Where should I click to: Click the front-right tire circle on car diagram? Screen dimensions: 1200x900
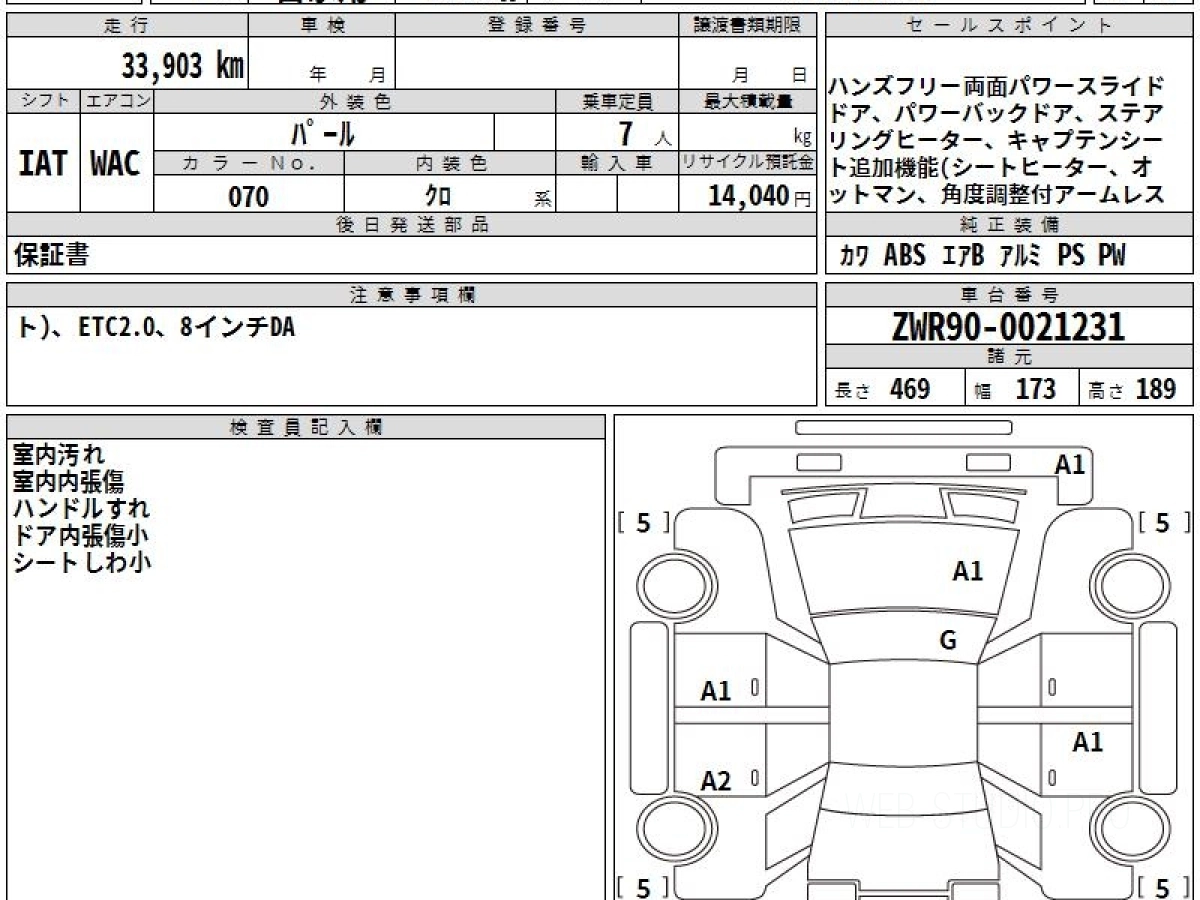(x=1128, y=583)
